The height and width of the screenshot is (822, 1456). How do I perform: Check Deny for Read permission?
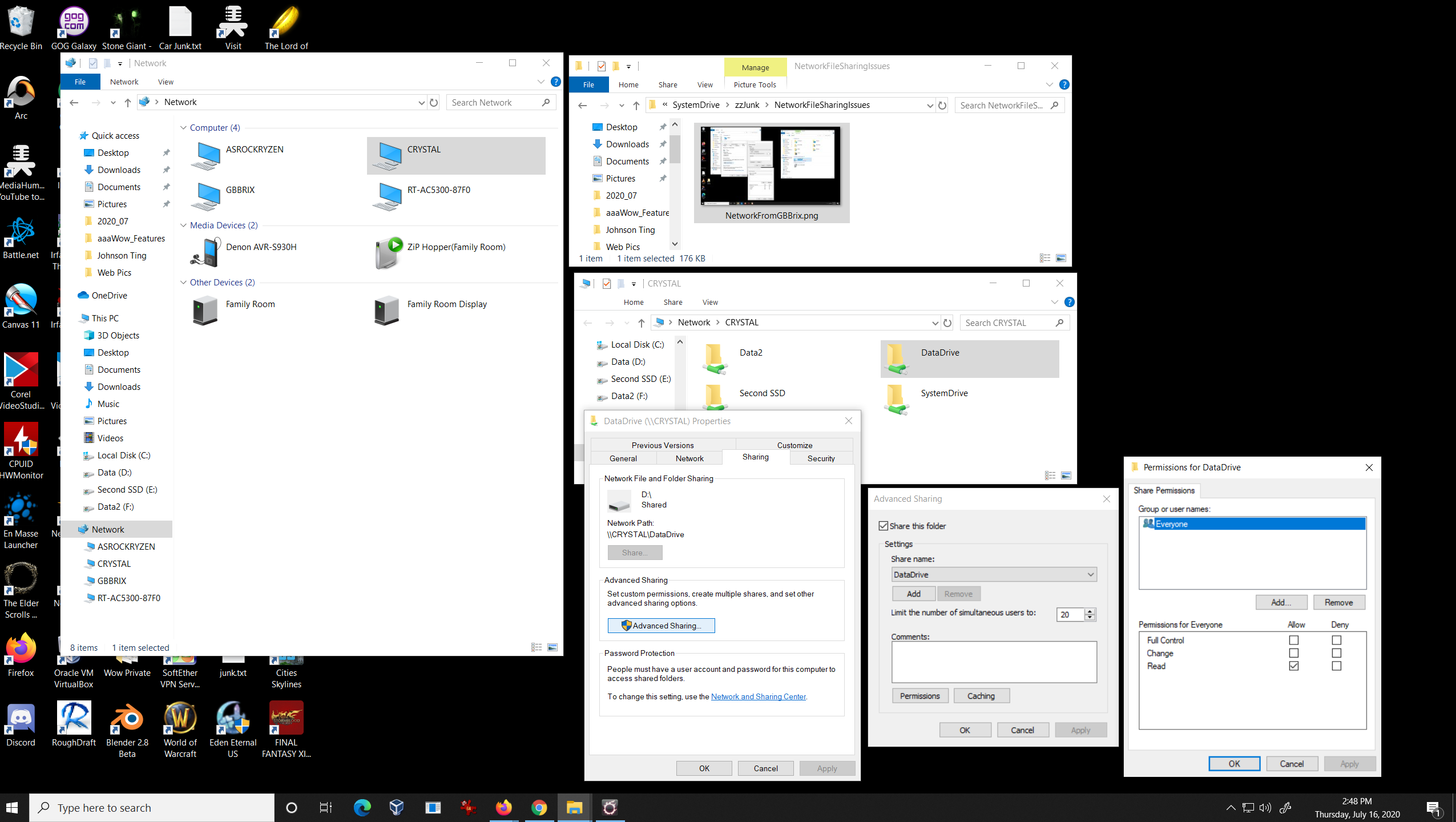1337,666
